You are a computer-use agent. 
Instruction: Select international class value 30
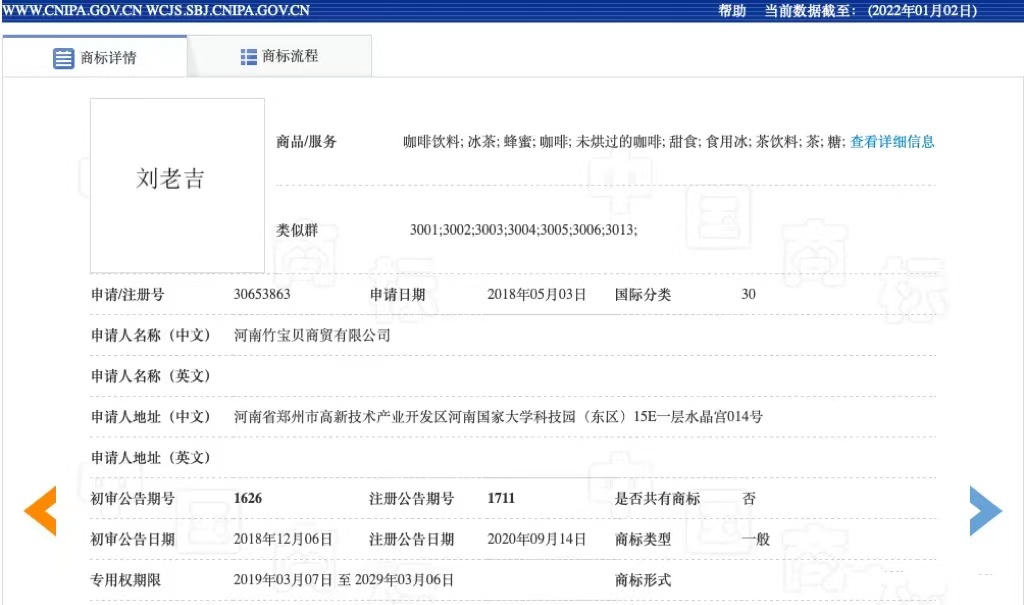point(748,295)
